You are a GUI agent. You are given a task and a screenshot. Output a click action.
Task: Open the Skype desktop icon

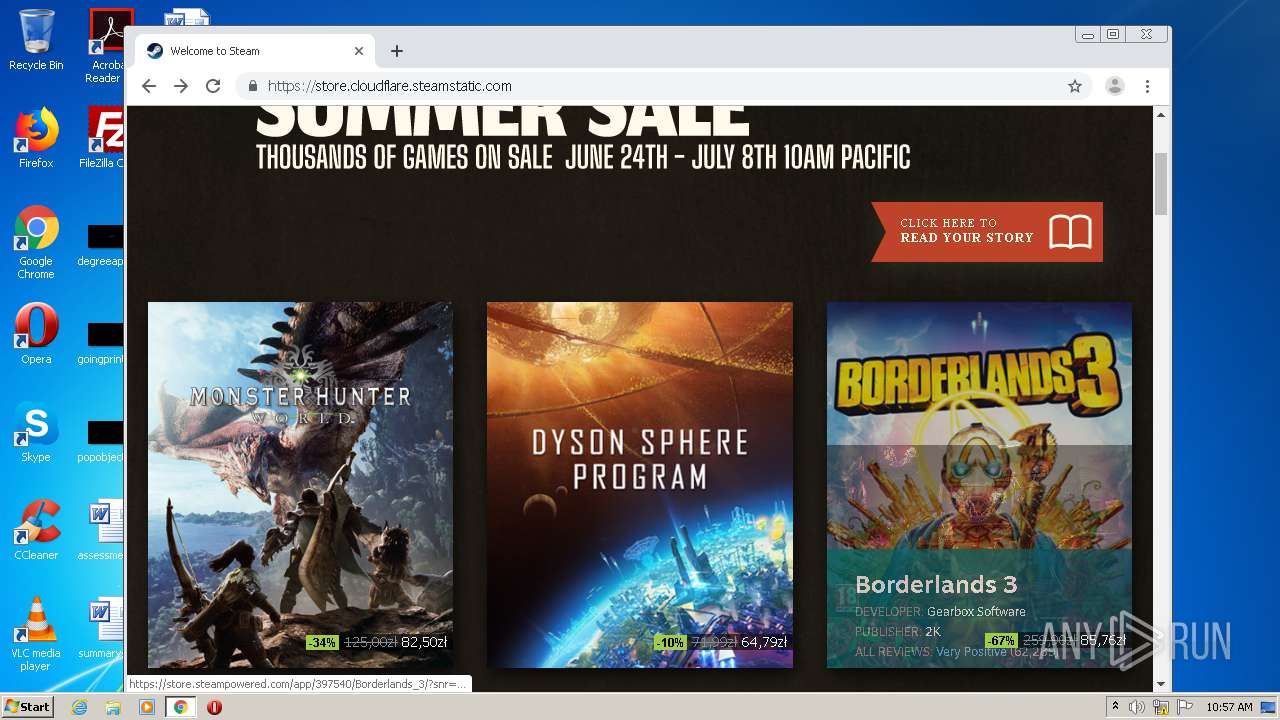(x=36, y=432)
